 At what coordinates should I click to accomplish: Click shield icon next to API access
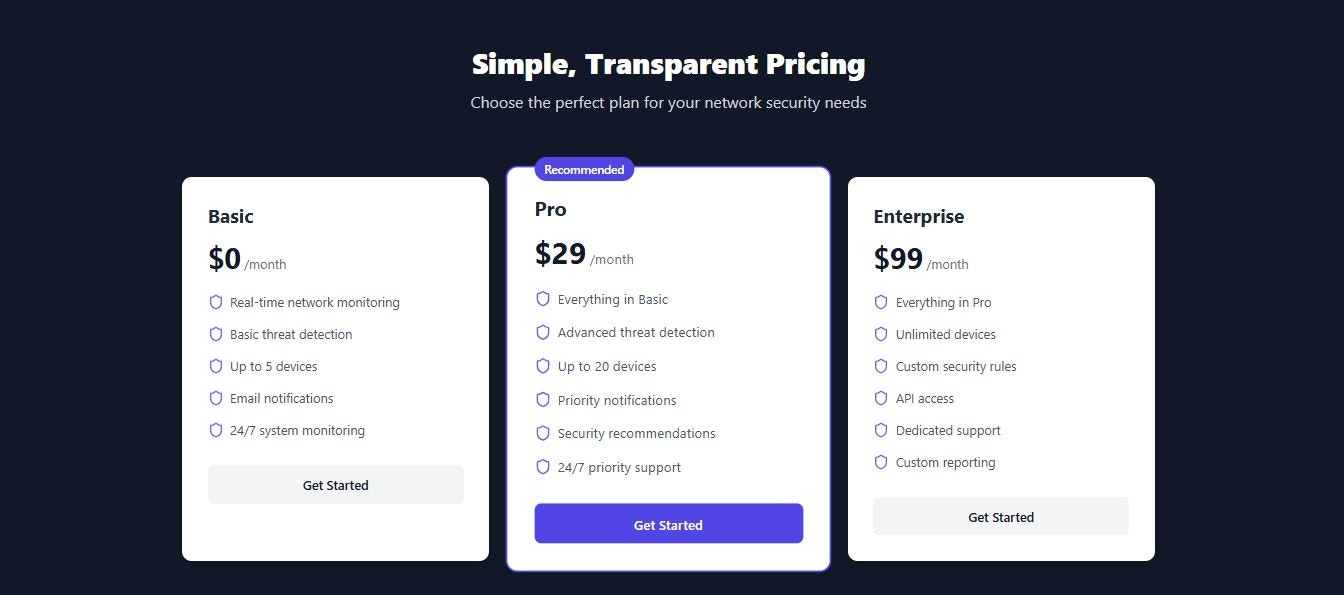881,398
